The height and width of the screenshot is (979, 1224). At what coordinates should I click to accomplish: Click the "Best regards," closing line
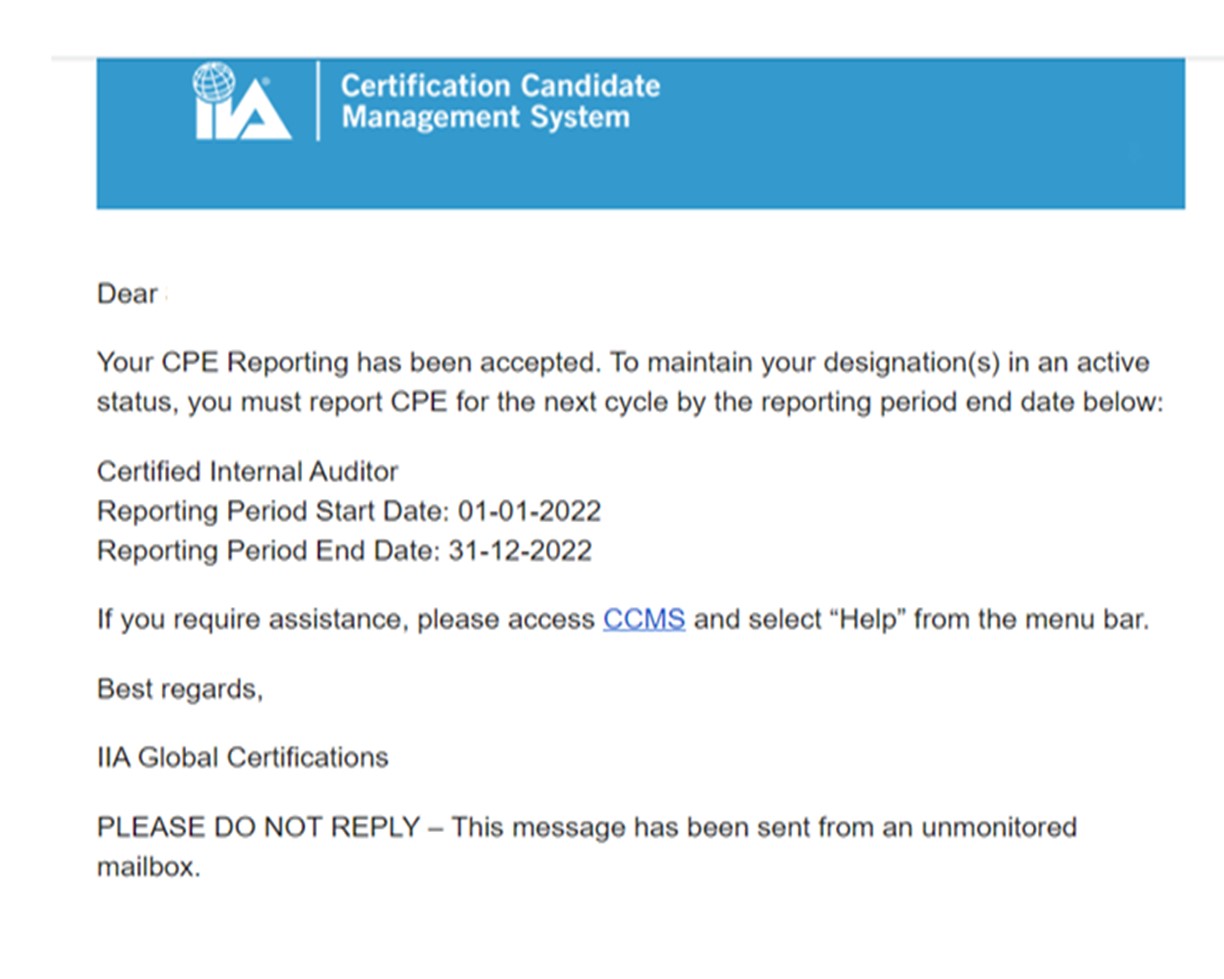tap(180, 688)
